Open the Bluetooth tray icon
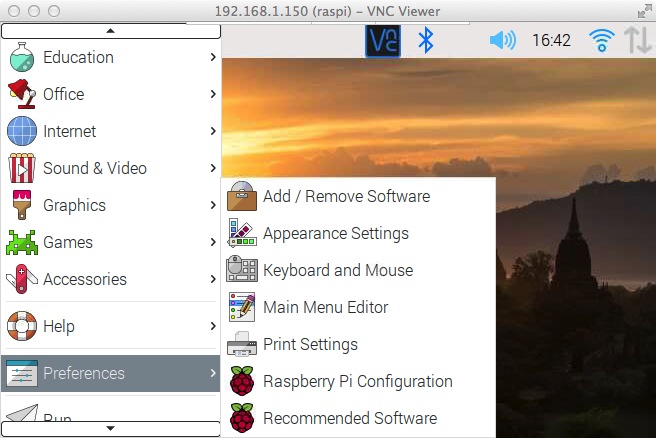This screenshot has width=656, height=438. point(425,41)
